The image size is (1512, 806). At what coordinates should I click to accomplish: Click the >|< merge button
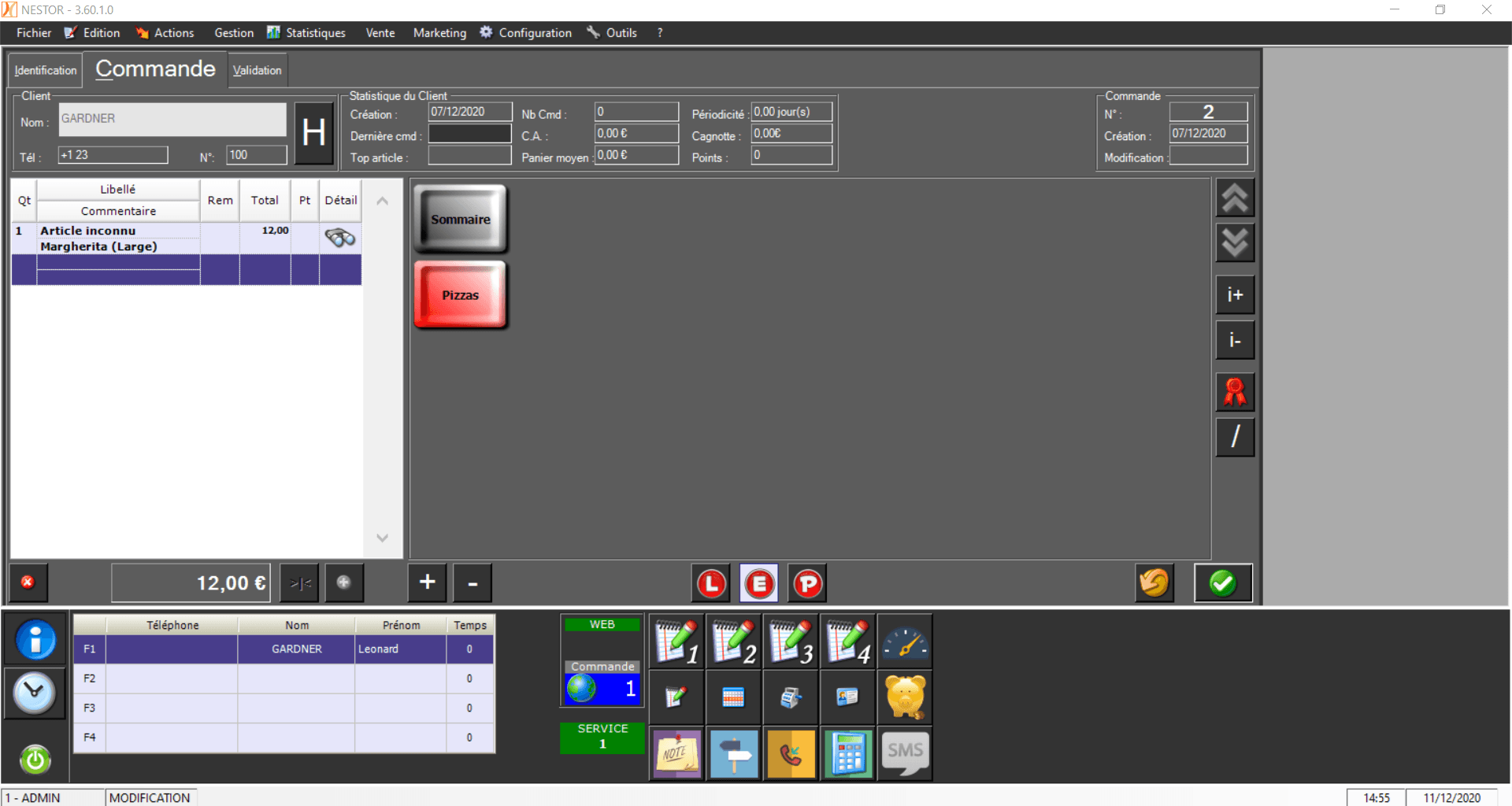300,582
